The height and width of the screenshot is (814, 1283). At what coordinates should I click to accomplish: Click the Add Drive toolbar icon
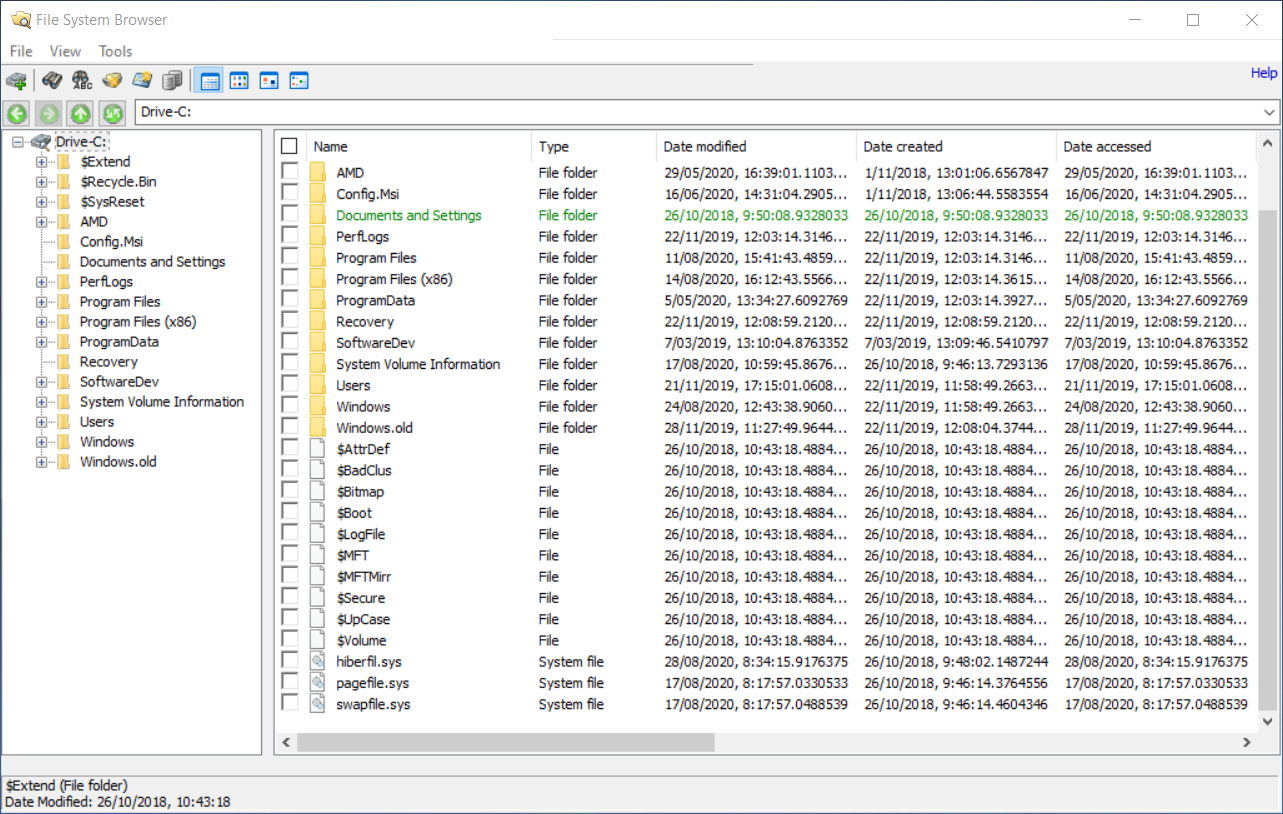16,80
